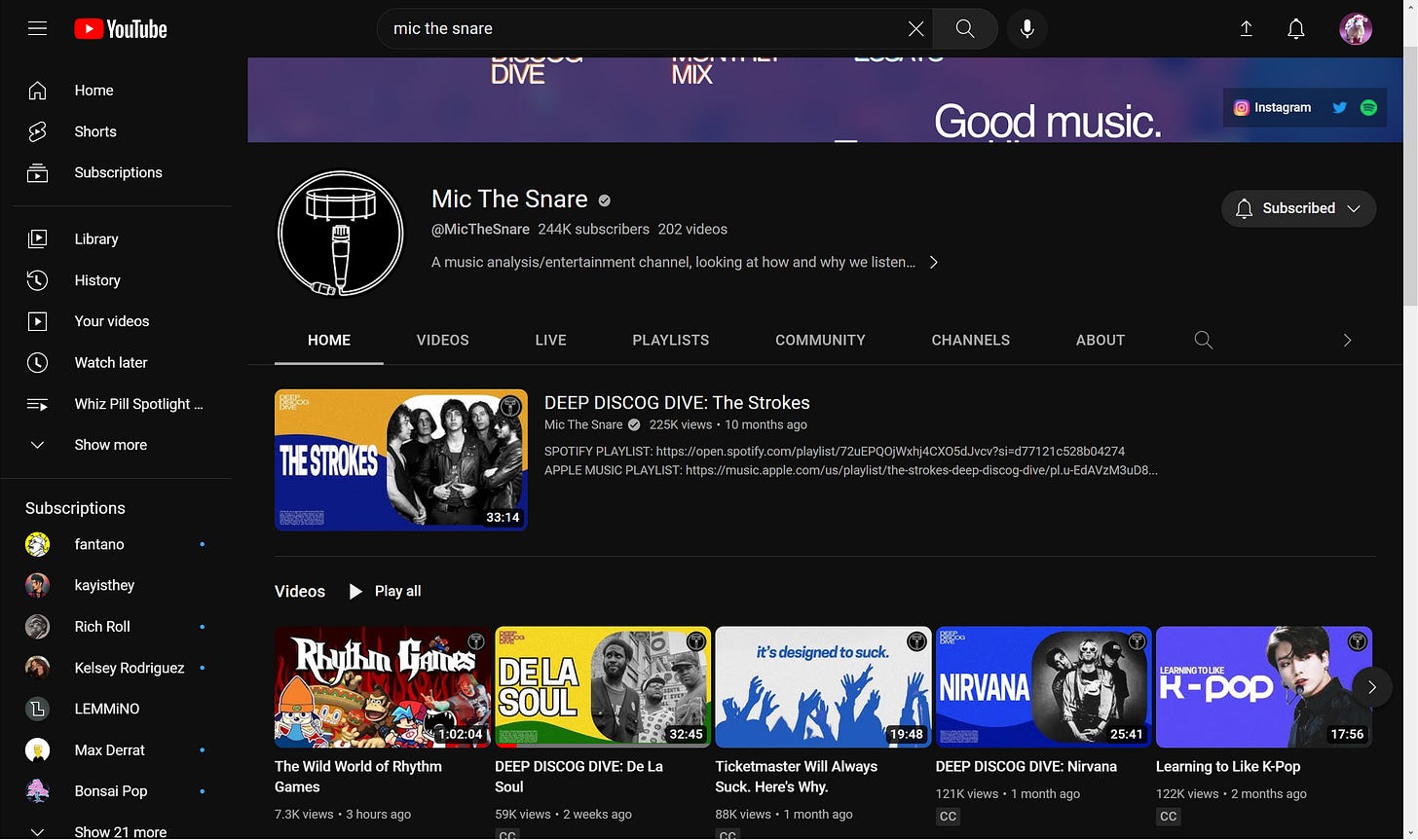Viewport: 1418px width, 840px height.
Task: Open Learning to Like K-Pop title
Action: point(1228,767)
